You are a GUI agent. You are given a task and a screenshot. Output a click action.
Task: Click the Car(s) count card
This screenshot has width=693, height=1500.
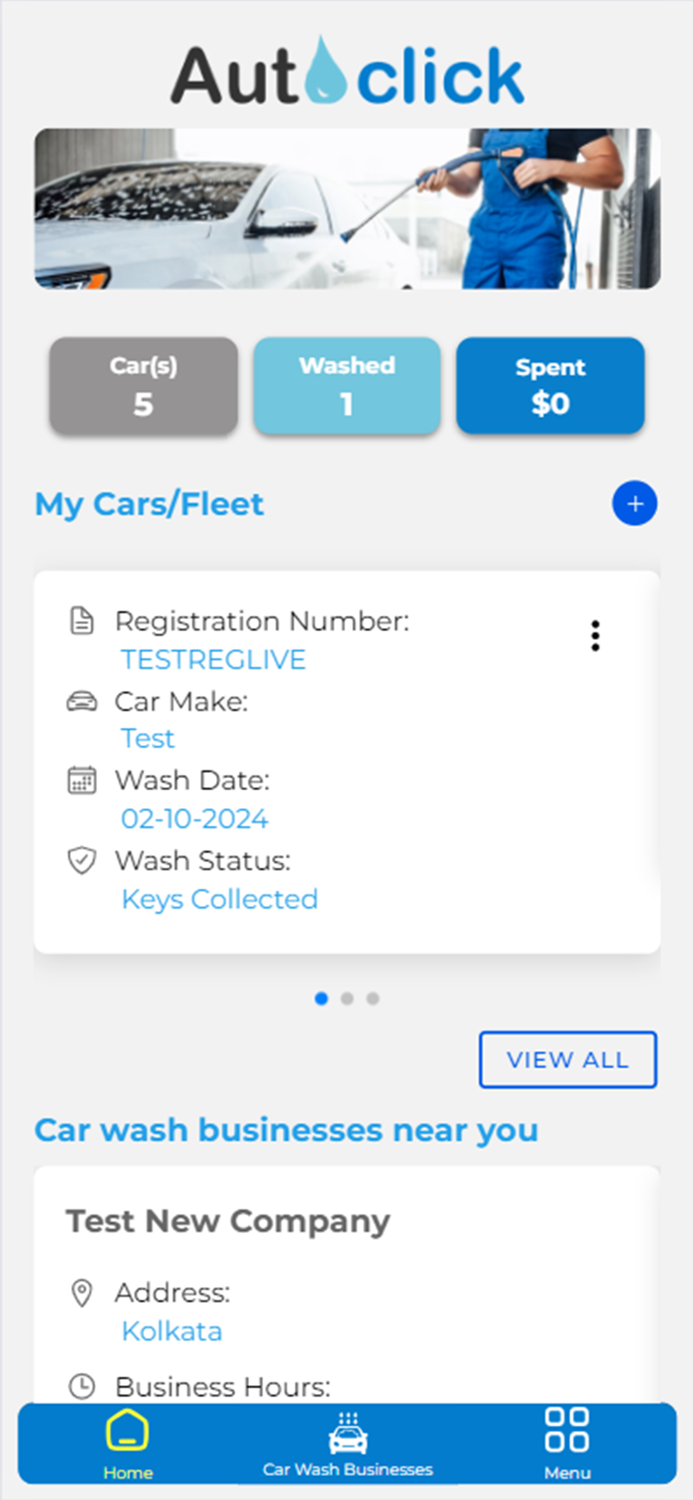(x=143, y=385)
